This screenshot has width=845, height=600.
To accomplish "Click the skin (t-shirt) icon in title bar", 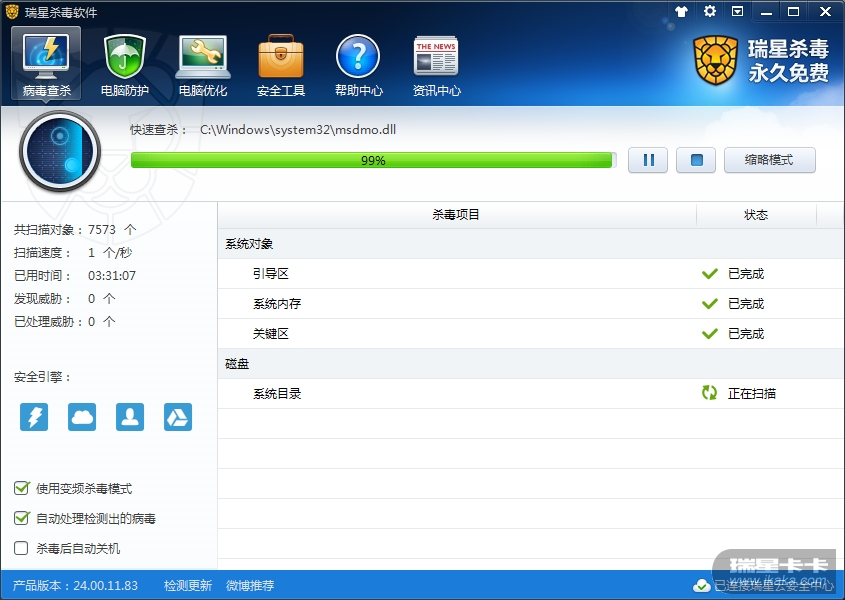I will click(x=682, y=11).
